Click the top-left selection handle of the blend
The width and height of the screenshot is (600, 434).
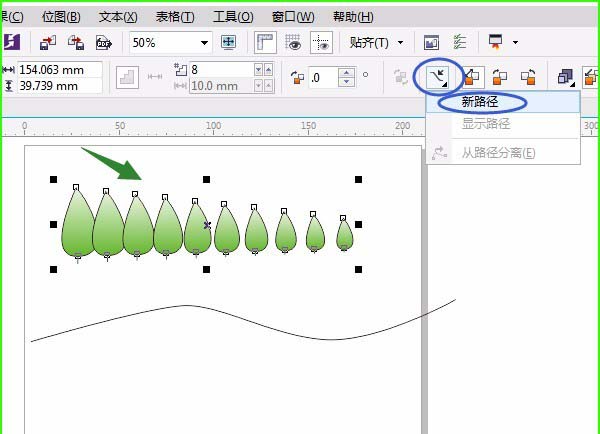pyautogui.click(x=54, y=179)
